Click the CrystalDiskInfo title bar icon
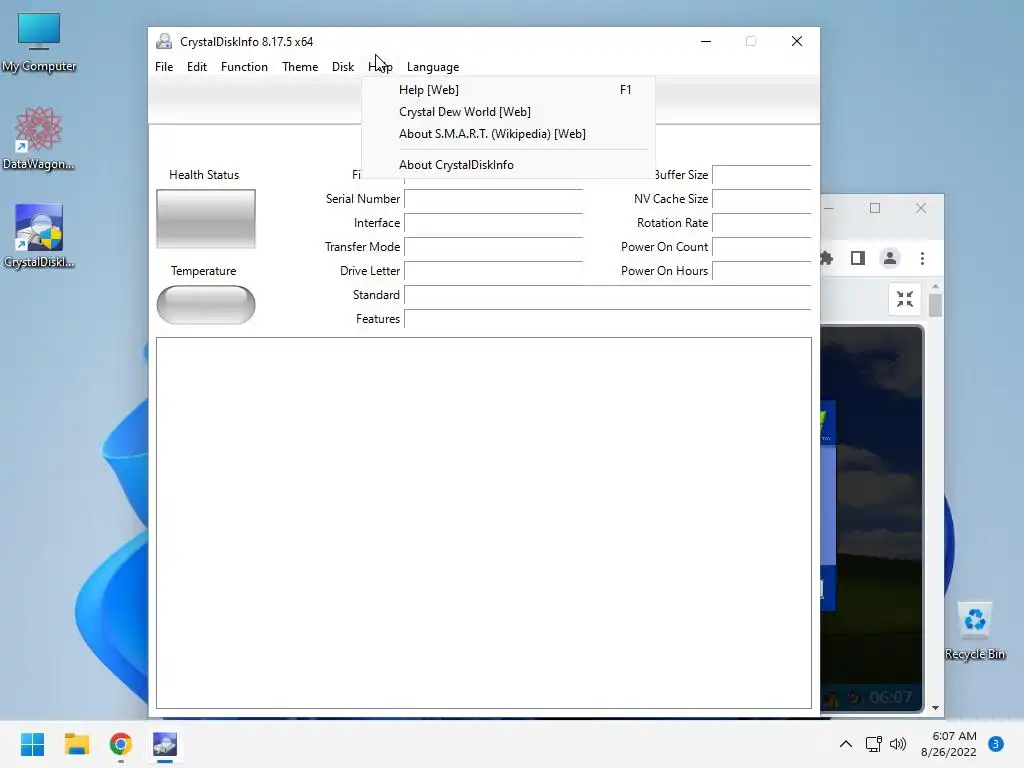The image size is (1024, 768). click(x=164, y=41)
